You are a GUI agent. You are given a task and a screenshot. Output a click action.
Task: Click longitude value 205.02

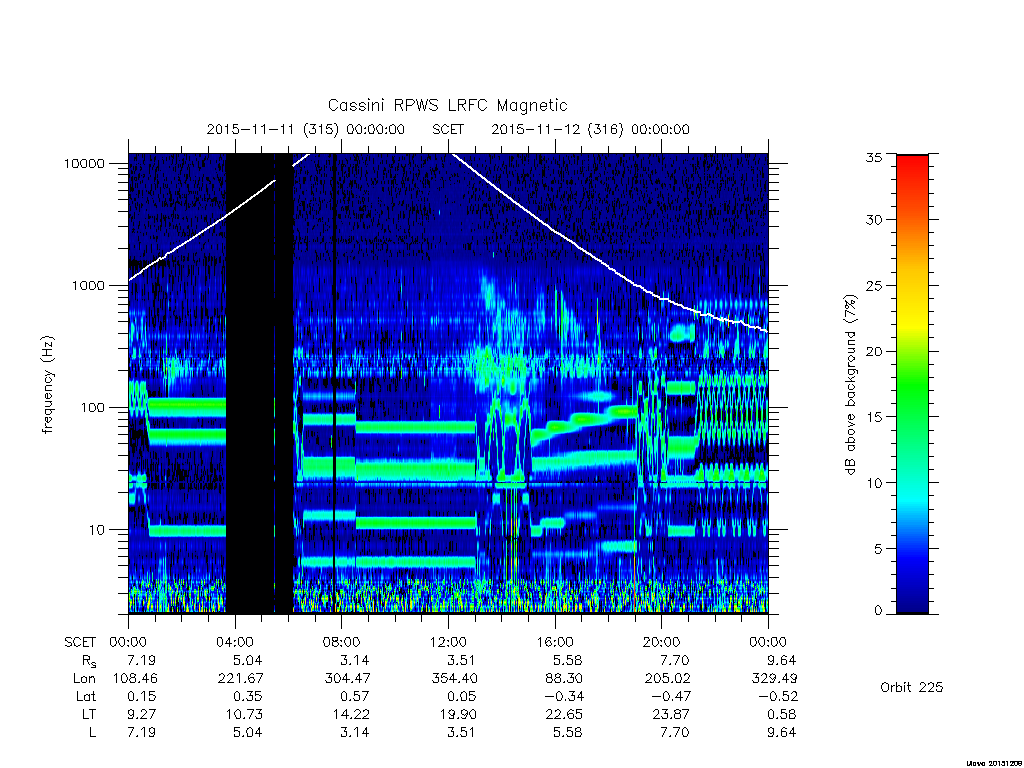[667, 679]
